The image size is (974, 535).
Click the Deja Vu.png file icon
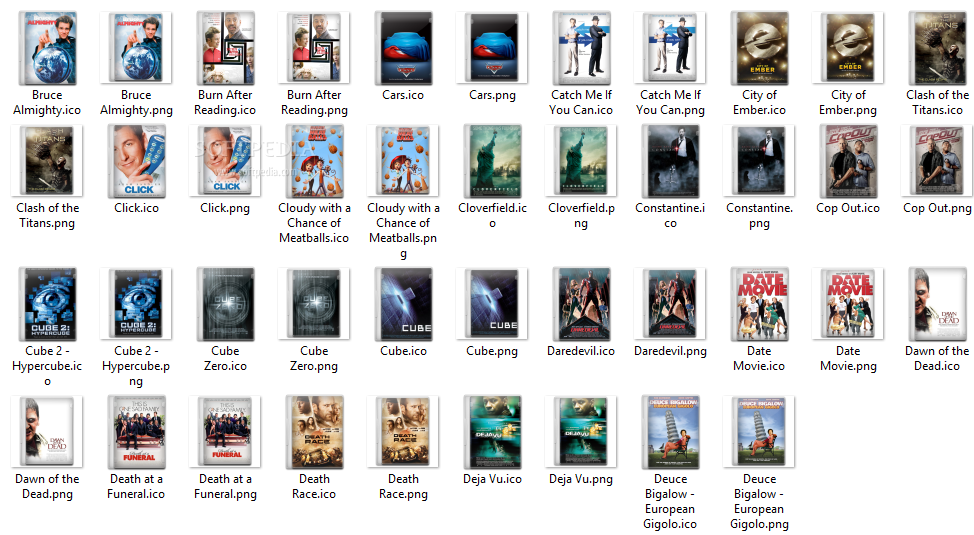click(581, 432)
